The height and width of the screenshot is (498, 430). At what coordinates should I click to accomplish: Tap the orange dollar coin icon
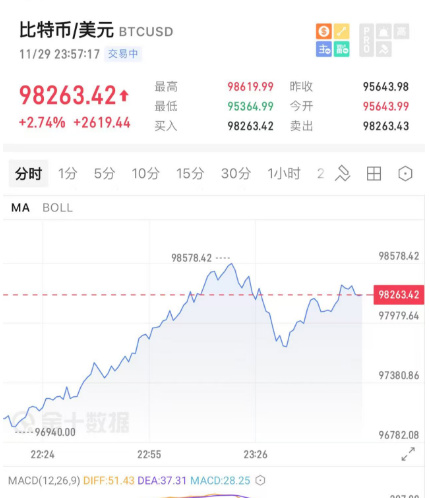point(324,31)
